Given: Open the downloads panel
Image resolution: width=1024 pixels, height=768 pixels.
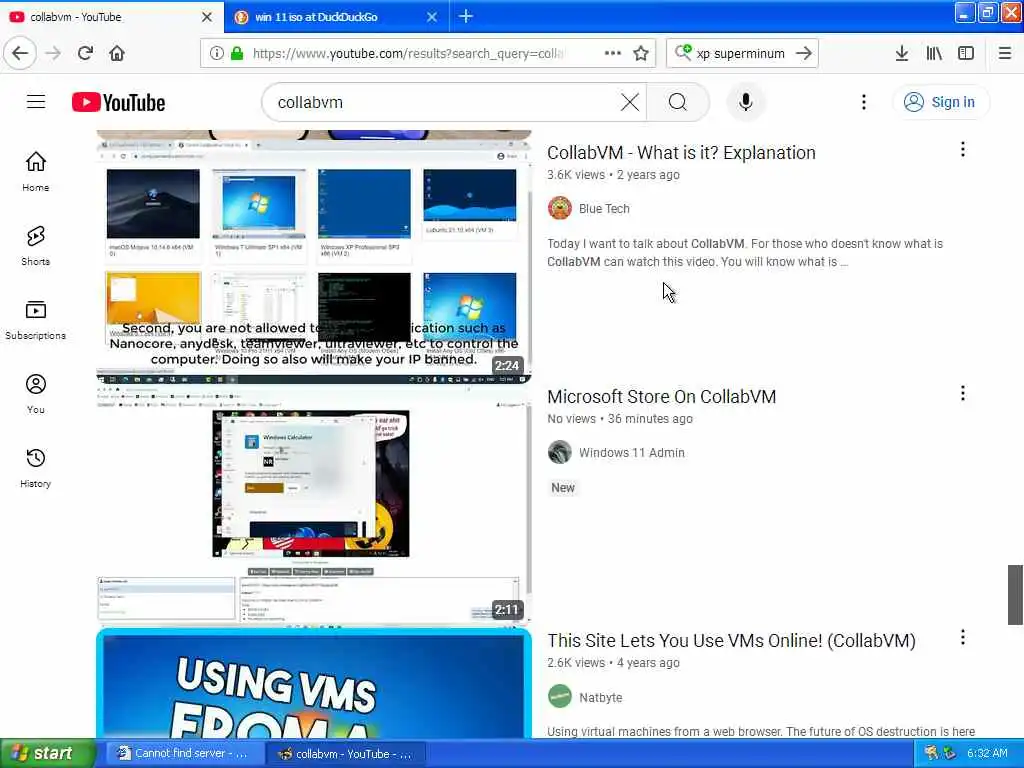Looking at the screenshot, I should [902, 53].
